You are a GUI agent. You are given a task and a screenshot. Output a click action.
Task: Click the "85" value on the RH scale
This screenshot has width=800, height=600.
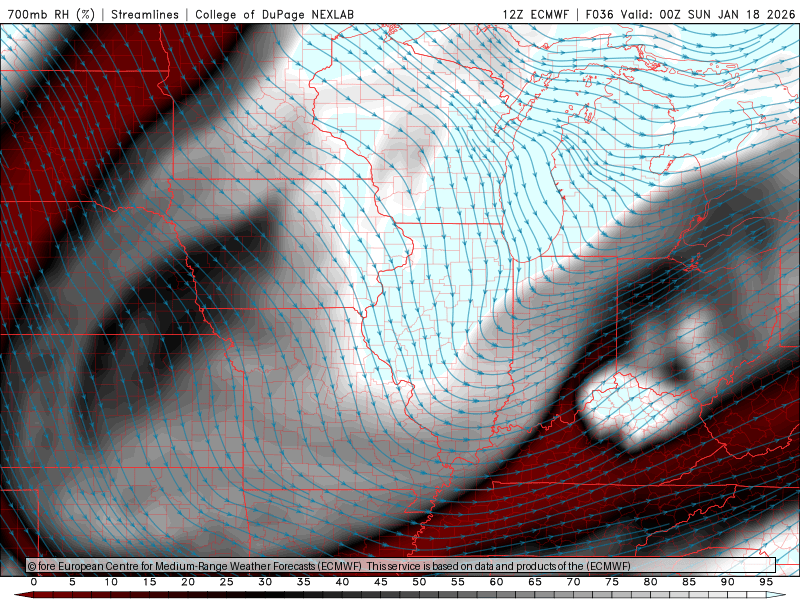click(689, 582)
